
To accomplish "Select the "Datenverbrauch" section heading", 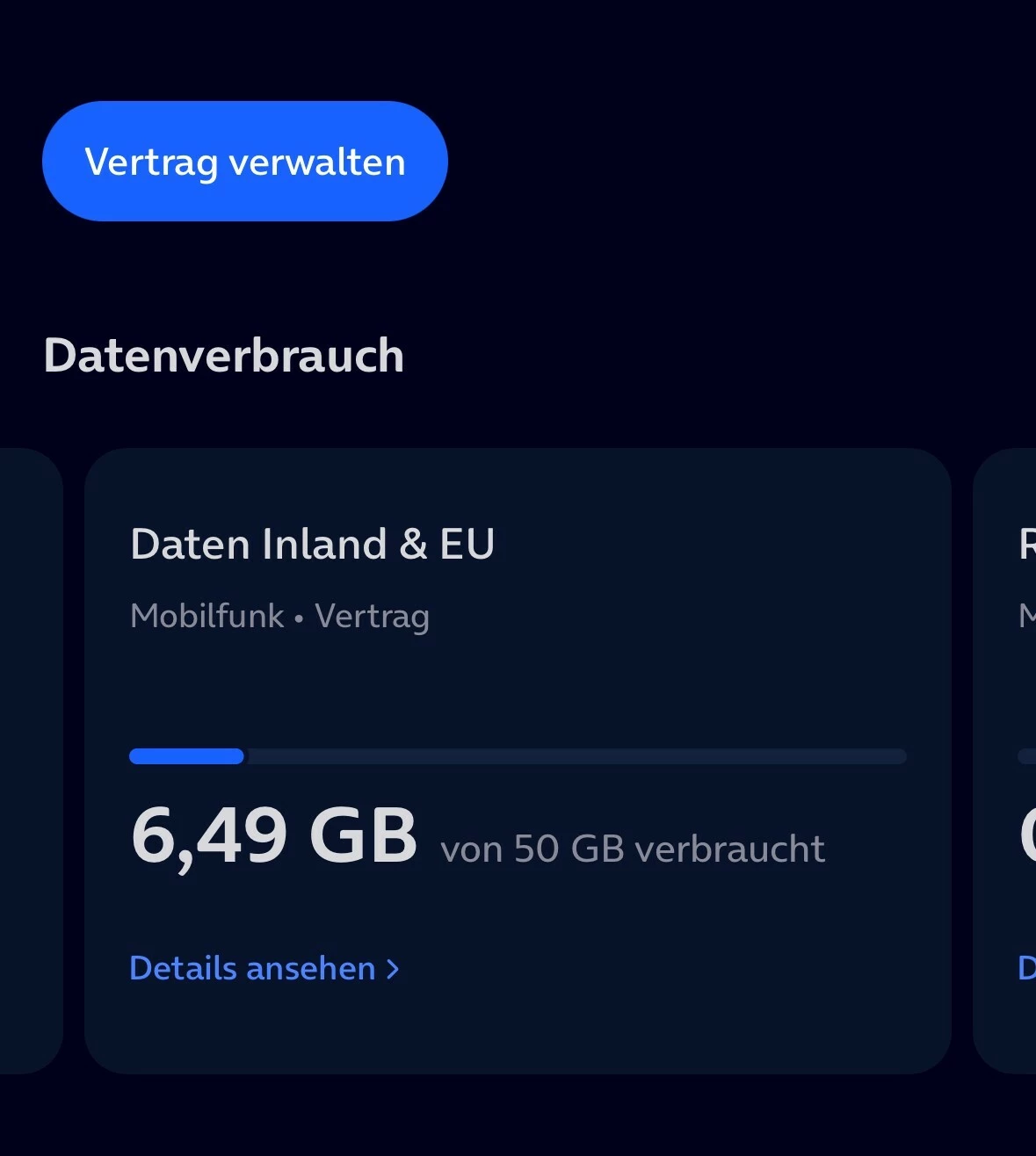I will [x=223, y=356].
